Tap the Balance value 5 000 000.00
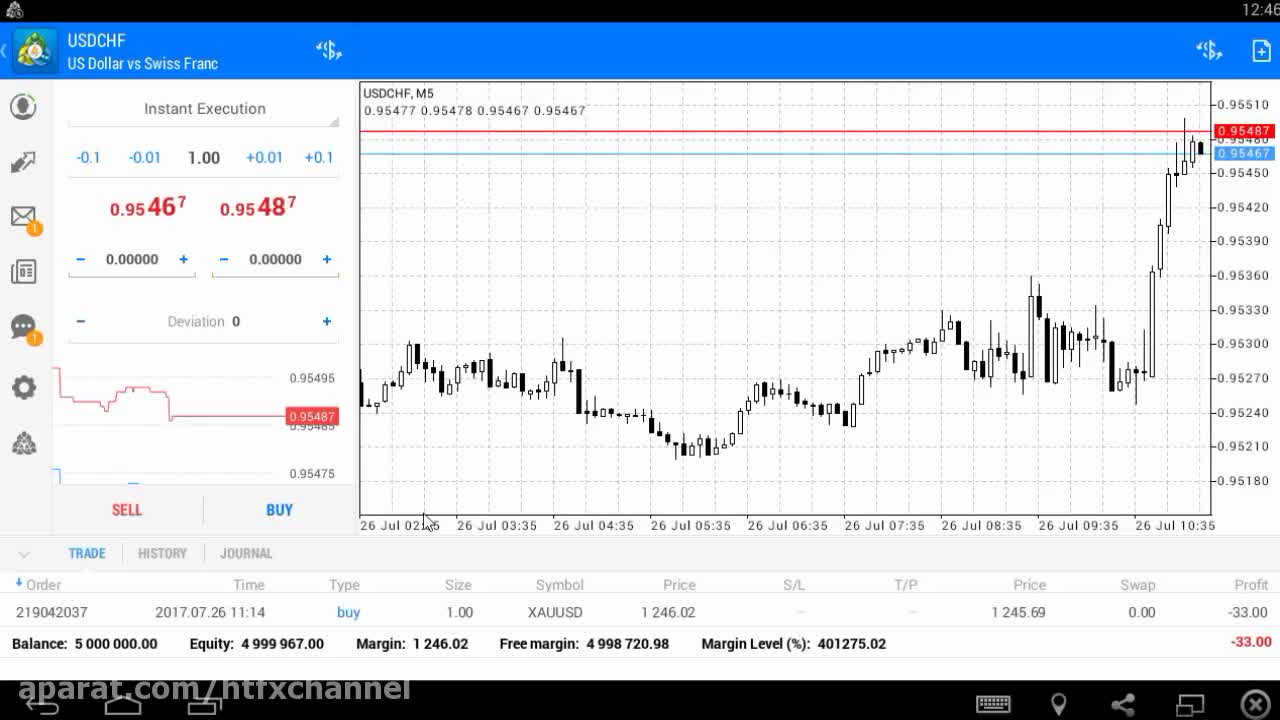The image size is (1280, 720). [x=116, y=644]
